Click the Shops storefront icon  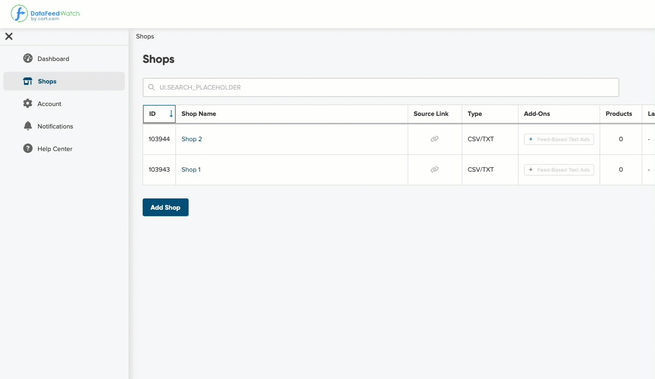tap(28, 81)
